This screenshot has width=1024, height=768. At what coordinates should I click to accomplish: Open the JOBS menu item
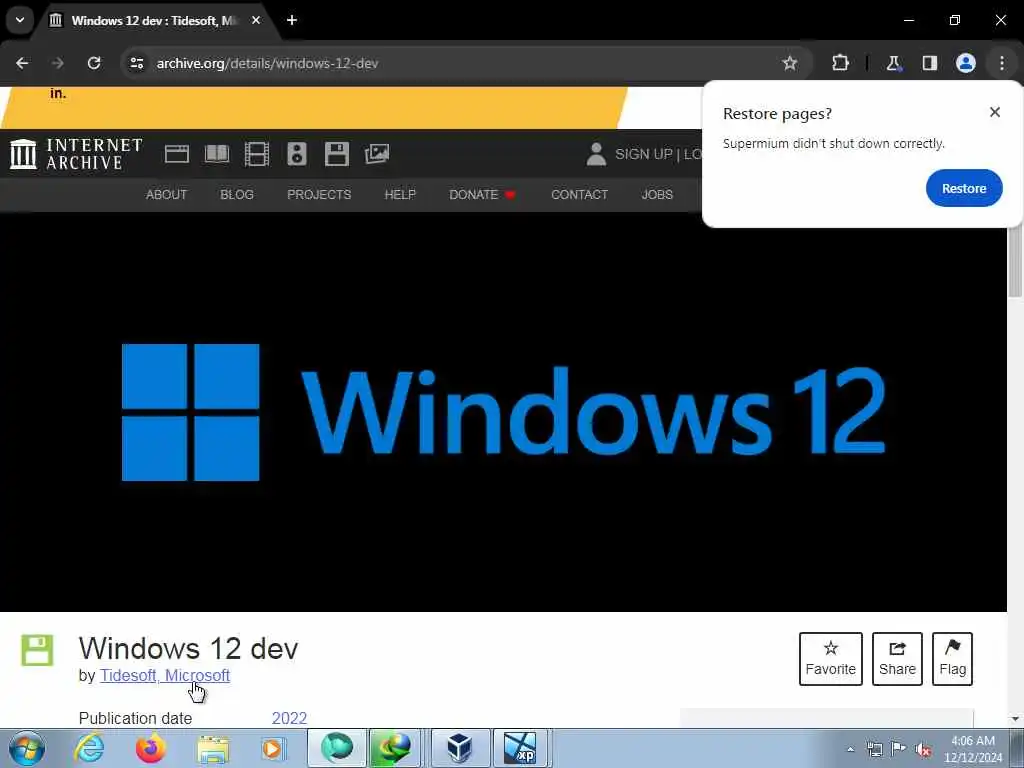(657, 195)
